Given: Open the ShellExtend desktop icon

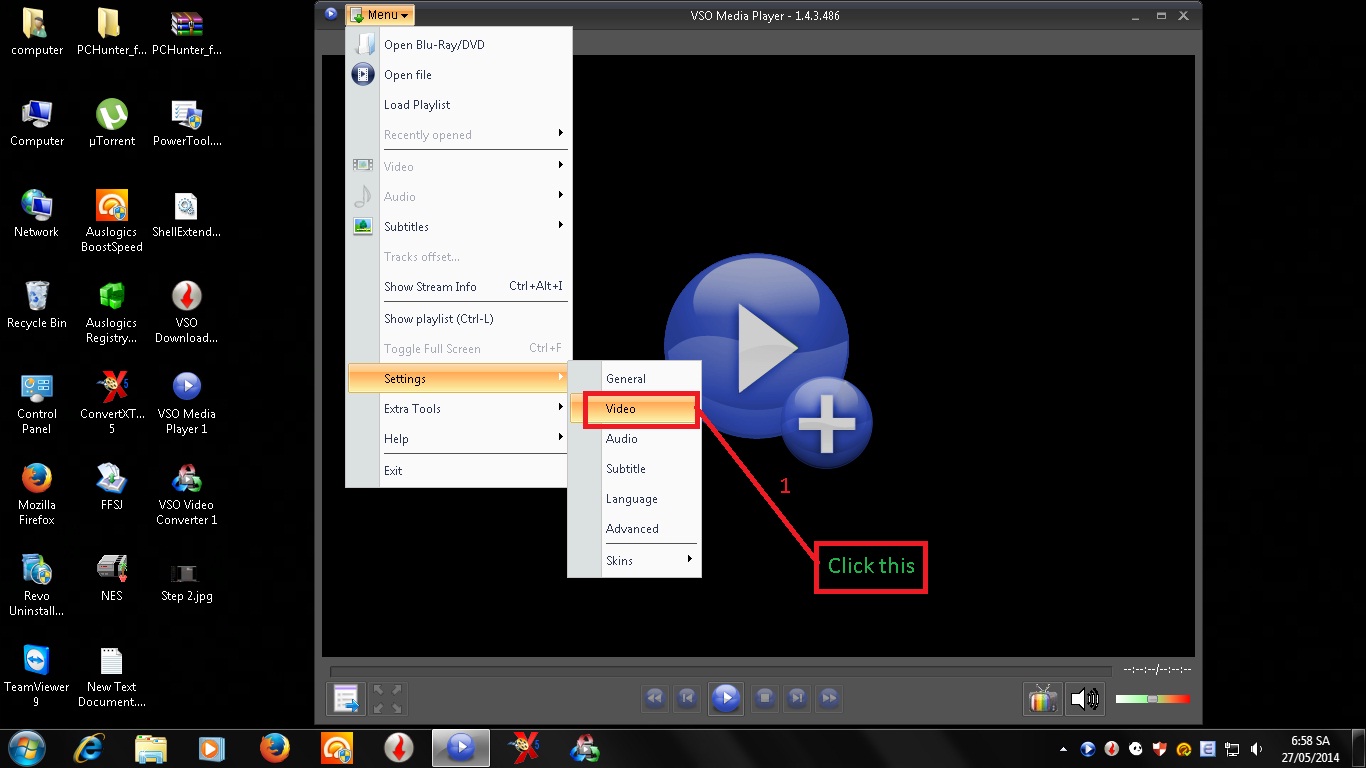Looking at the screenshot, I should click(x=186, y=214).
